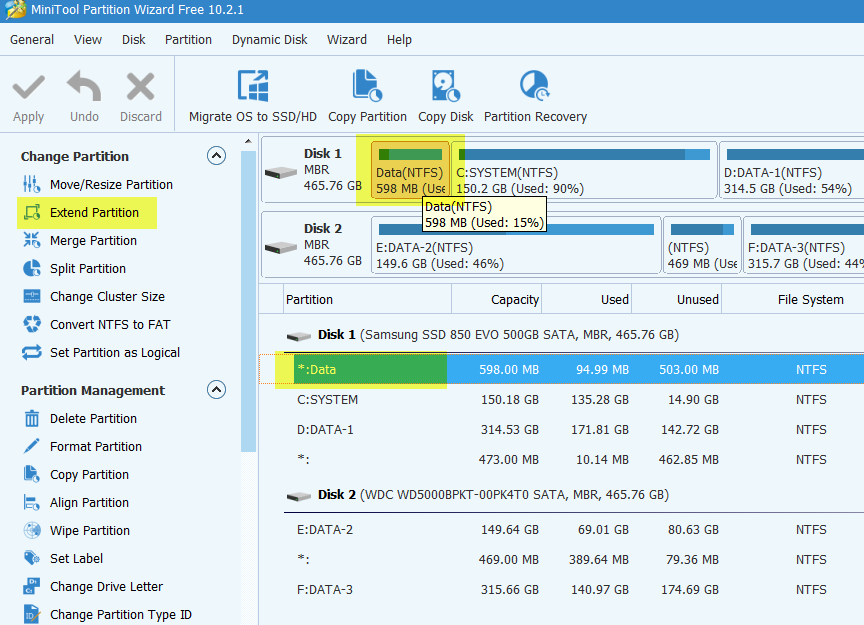Select Move/Resize Partition icon

(31, 184)
